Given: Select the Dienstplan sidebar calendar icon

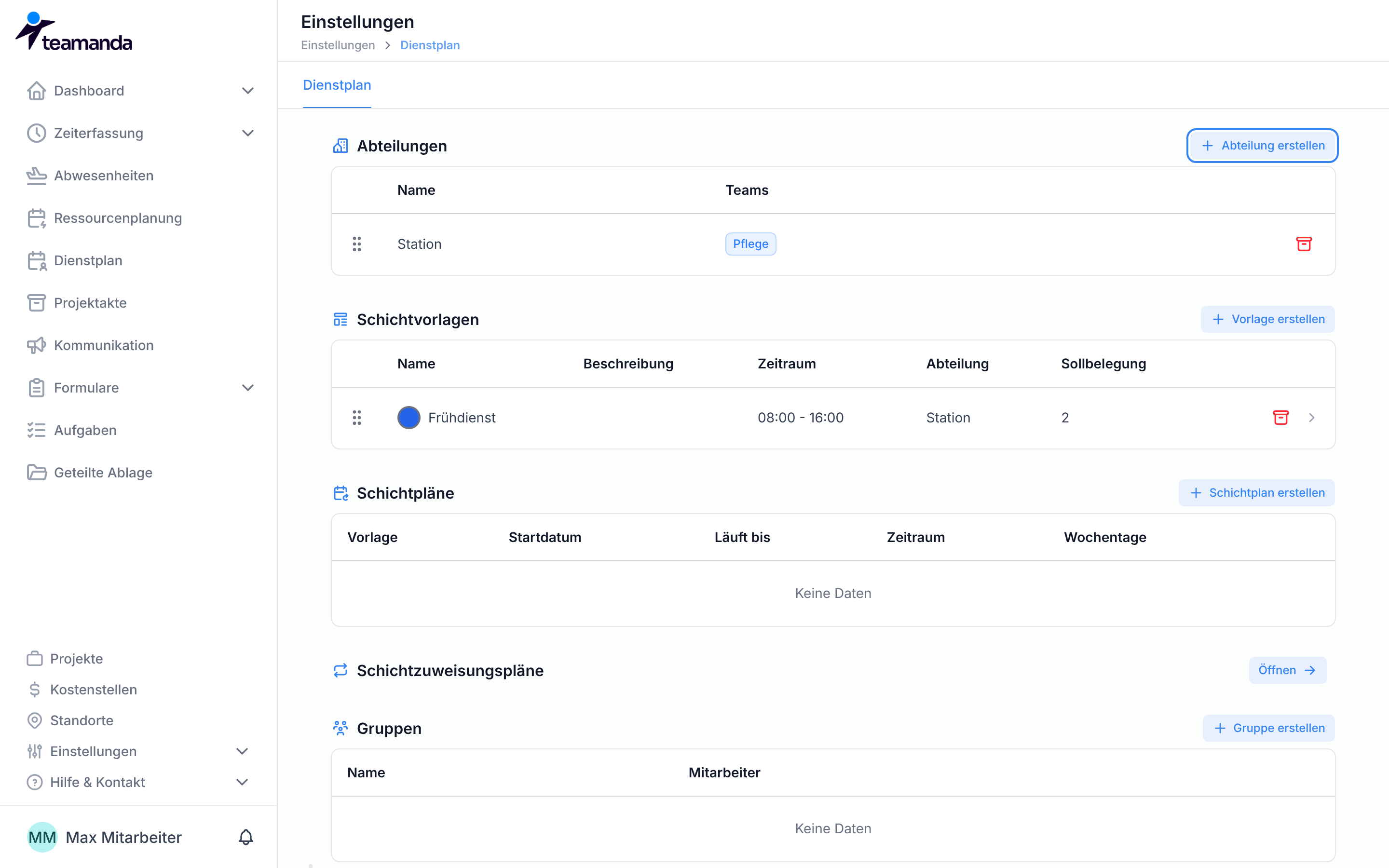Looking at the screenshot, I should pyautogui.click(x=36, y=260).
